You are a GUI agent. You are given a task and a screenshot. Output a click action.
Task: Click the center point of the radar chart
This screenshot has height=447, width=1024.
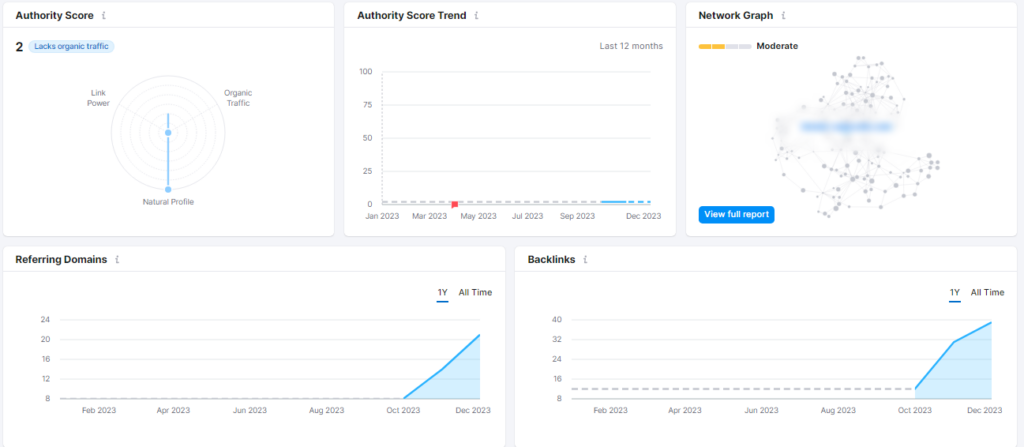point(168,133)
